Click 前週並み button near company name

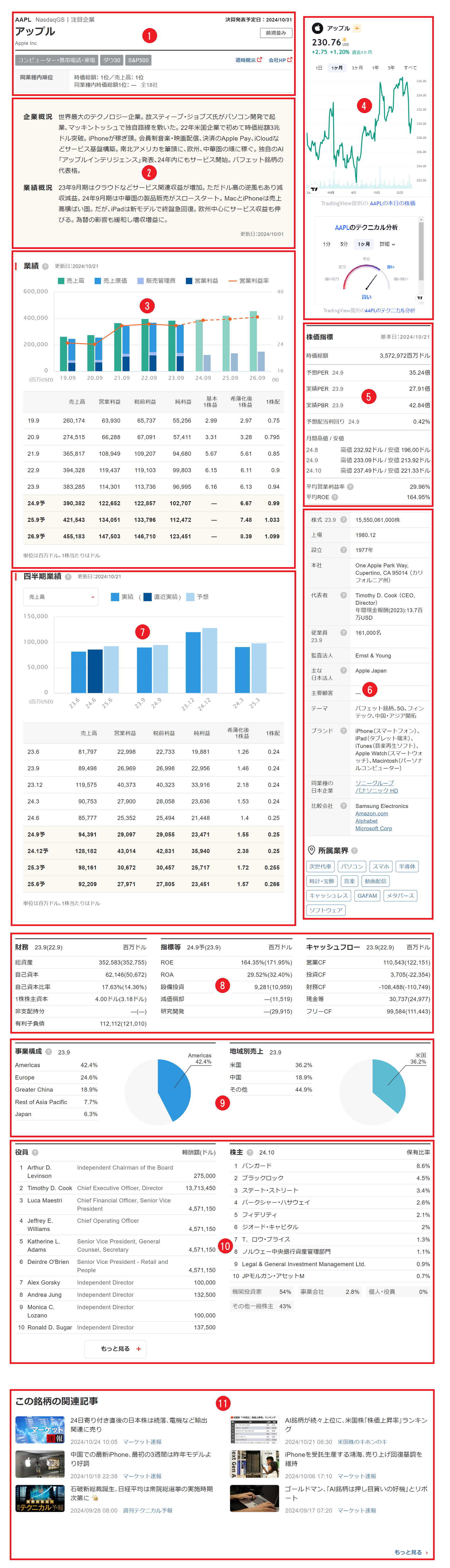pyautogui.click(x=276, y=33)
